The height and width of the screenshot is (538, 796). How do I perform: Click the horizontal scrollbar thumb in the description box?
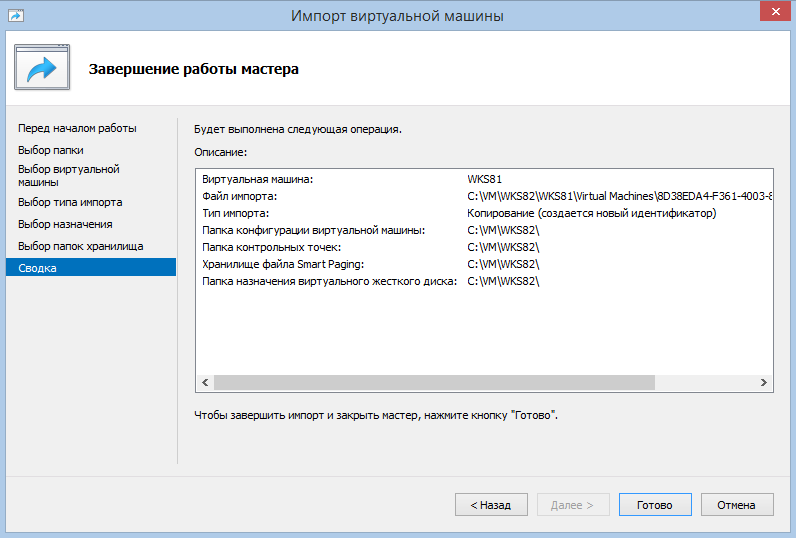pyautogui.click(x=434, y=383)
